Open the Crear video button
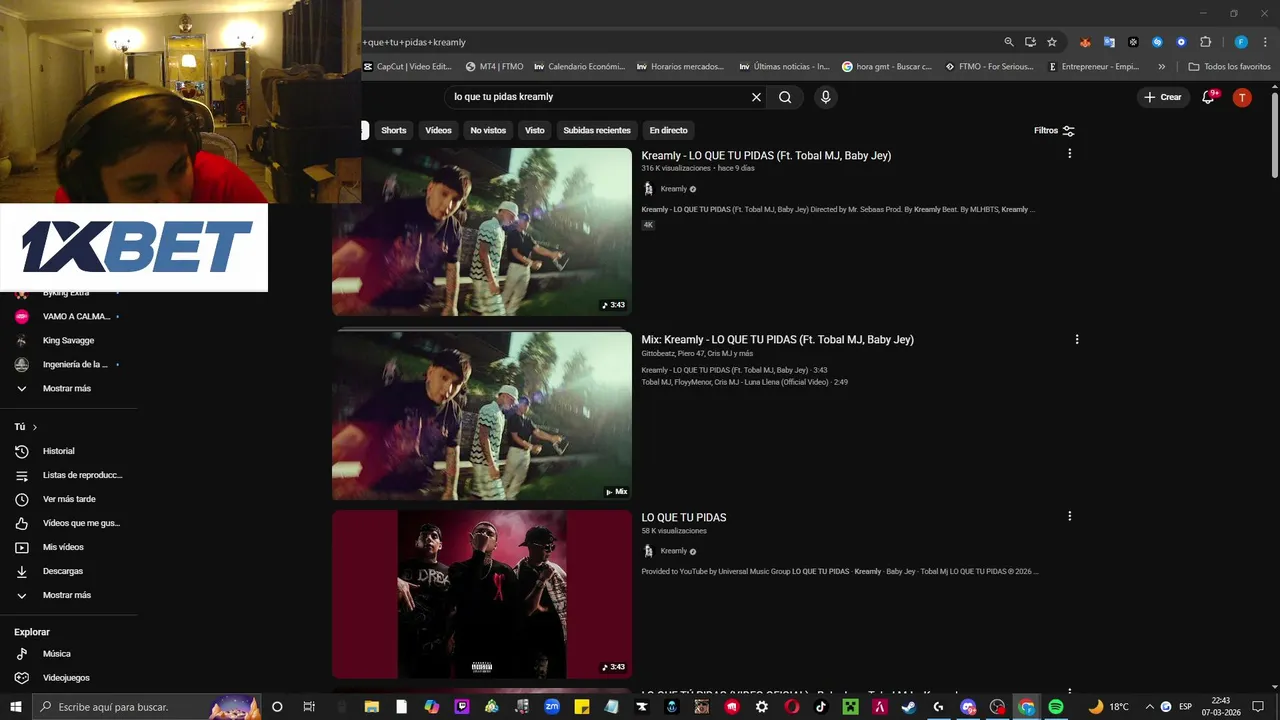The width and height of the screenshot is (1280, 720). [1163, 97]
